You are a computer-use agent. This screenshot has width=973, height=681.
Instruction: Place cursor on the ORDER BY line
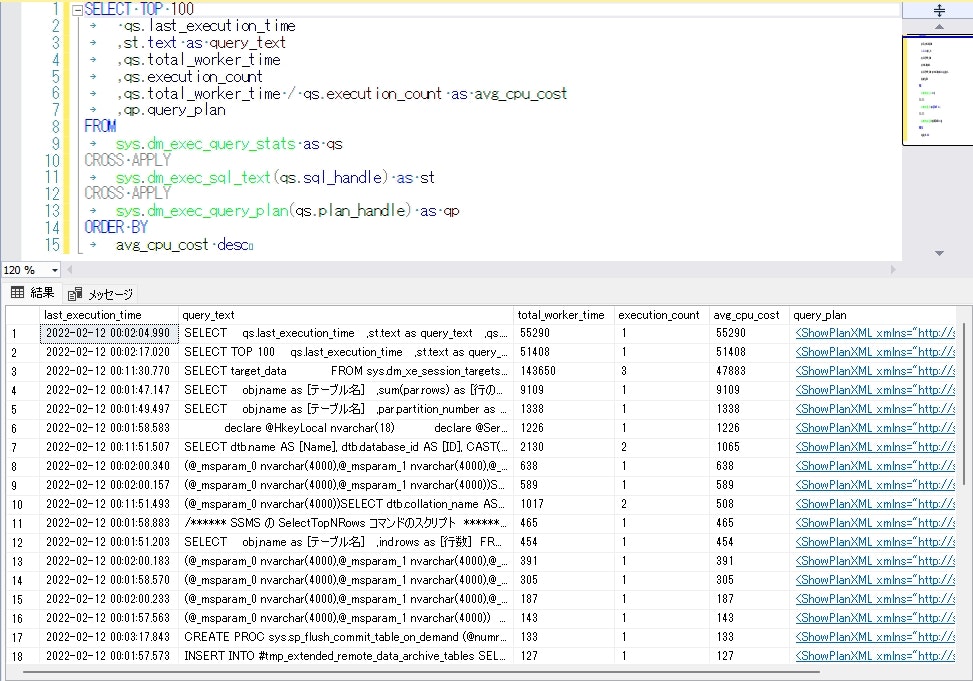116,227
